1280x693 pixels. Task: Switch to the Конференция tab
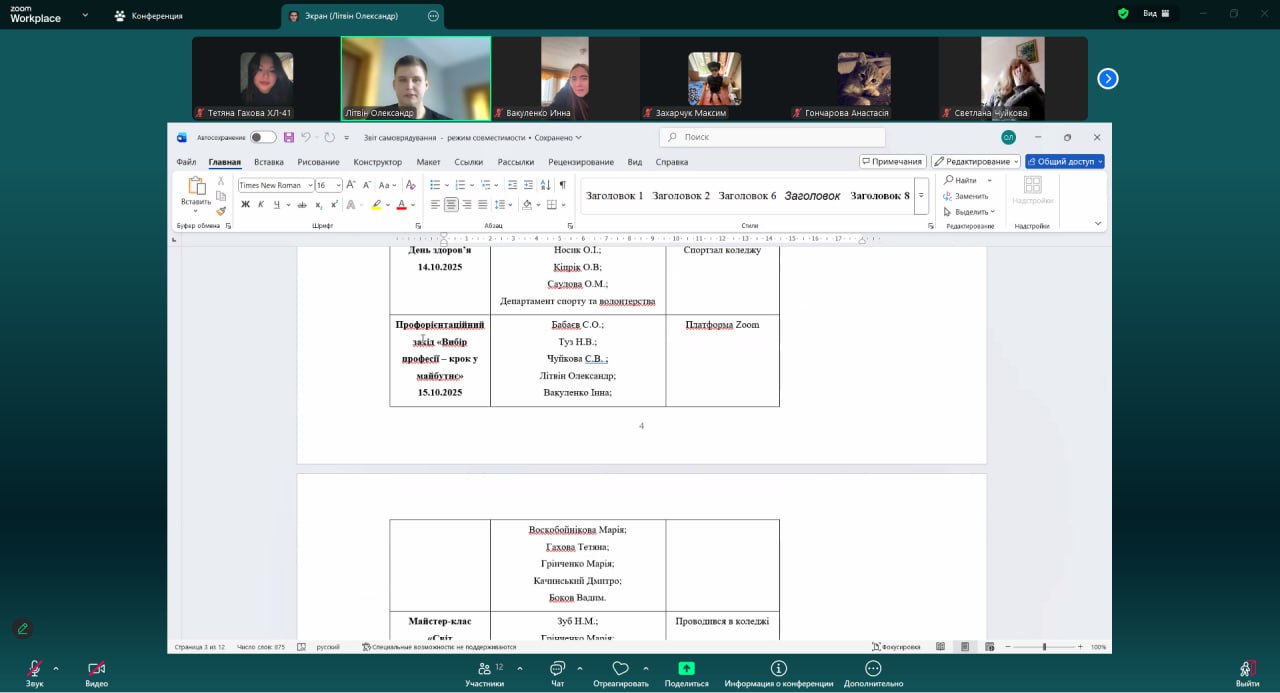click(x=148, y=16)
